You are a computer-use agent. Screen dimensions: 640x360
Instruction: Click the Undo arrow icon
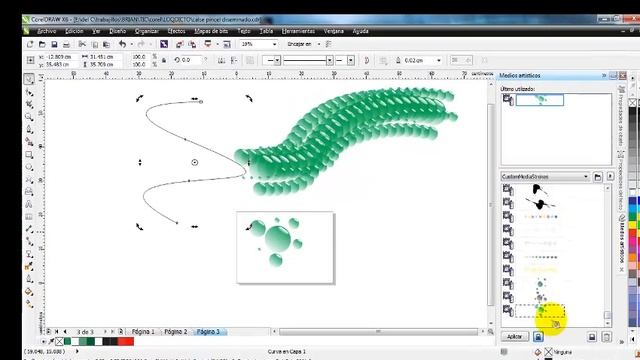pos(122,44)
